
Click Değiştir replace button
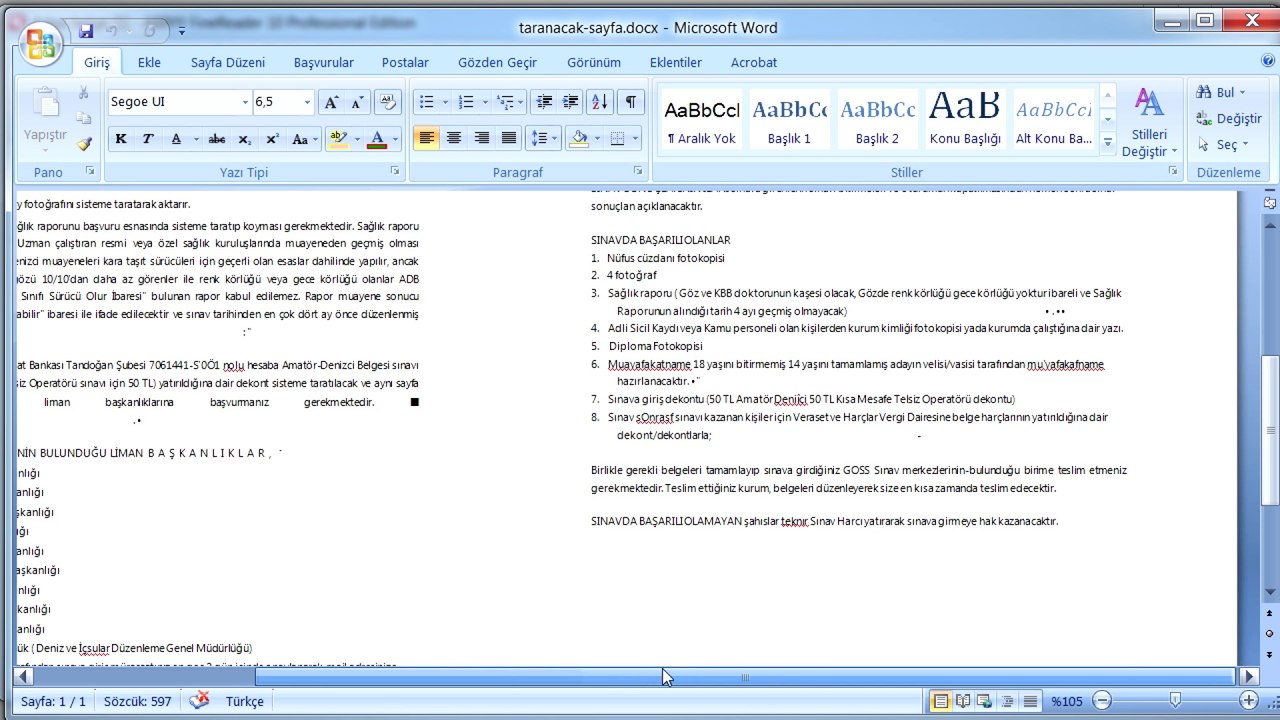(x=1229, y=118)
